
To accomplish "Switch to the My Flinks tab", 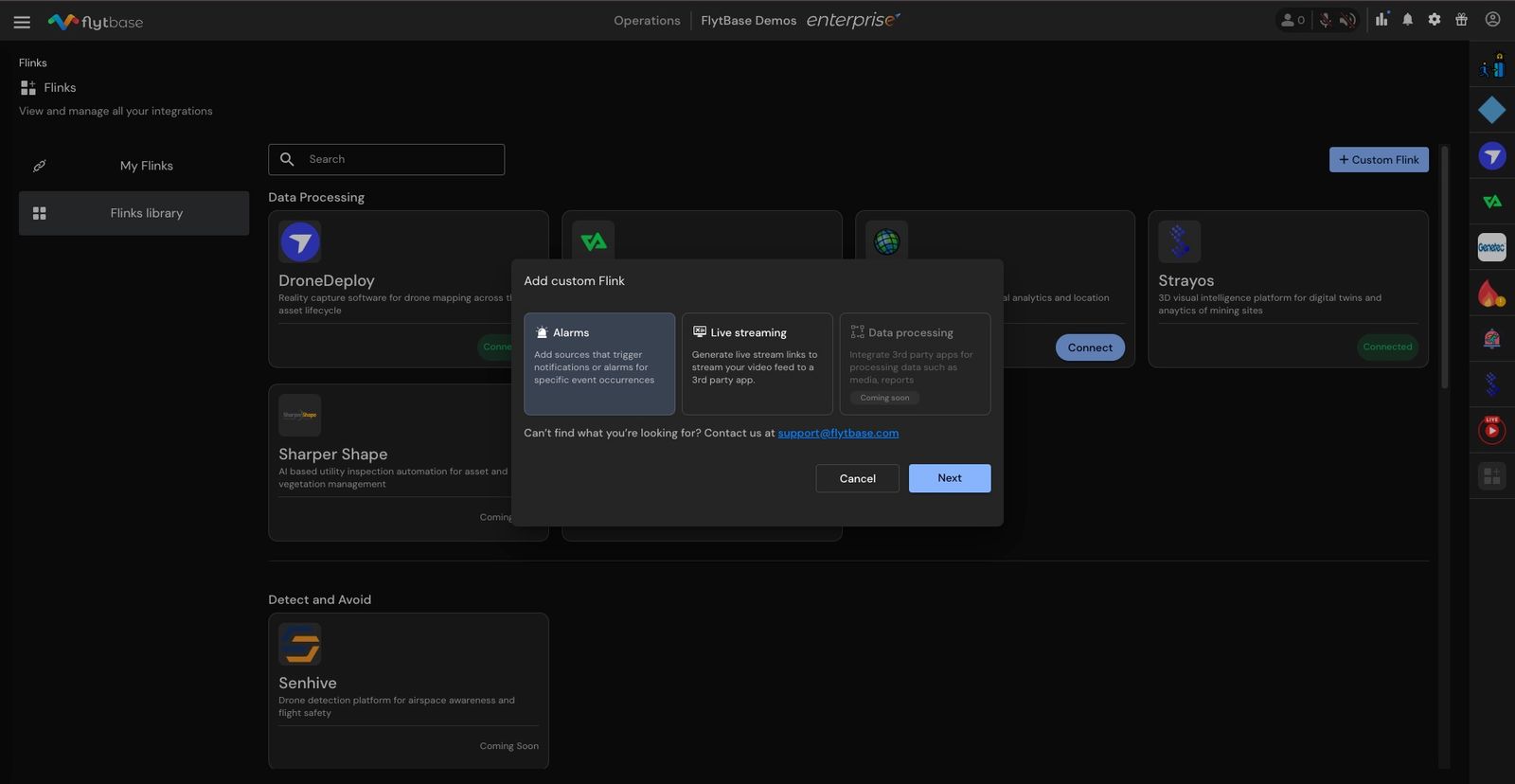I will click(134, 166).
